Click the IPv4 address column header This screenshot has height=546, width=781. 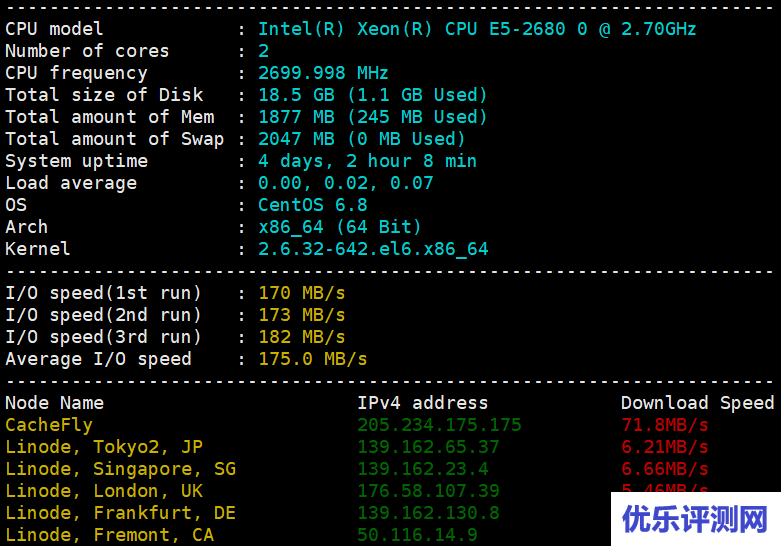pos(422,403)
